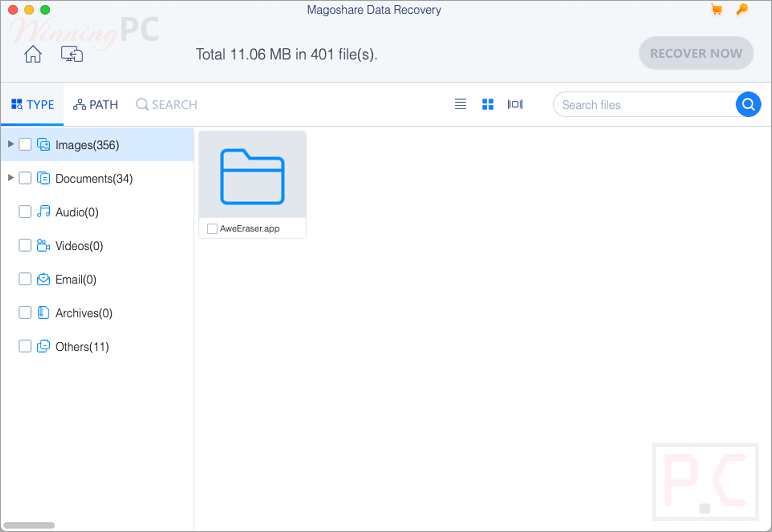Check the Archives(0) checkbox
The height and width of the screenshot is (532, 772).
click(25, 313)
